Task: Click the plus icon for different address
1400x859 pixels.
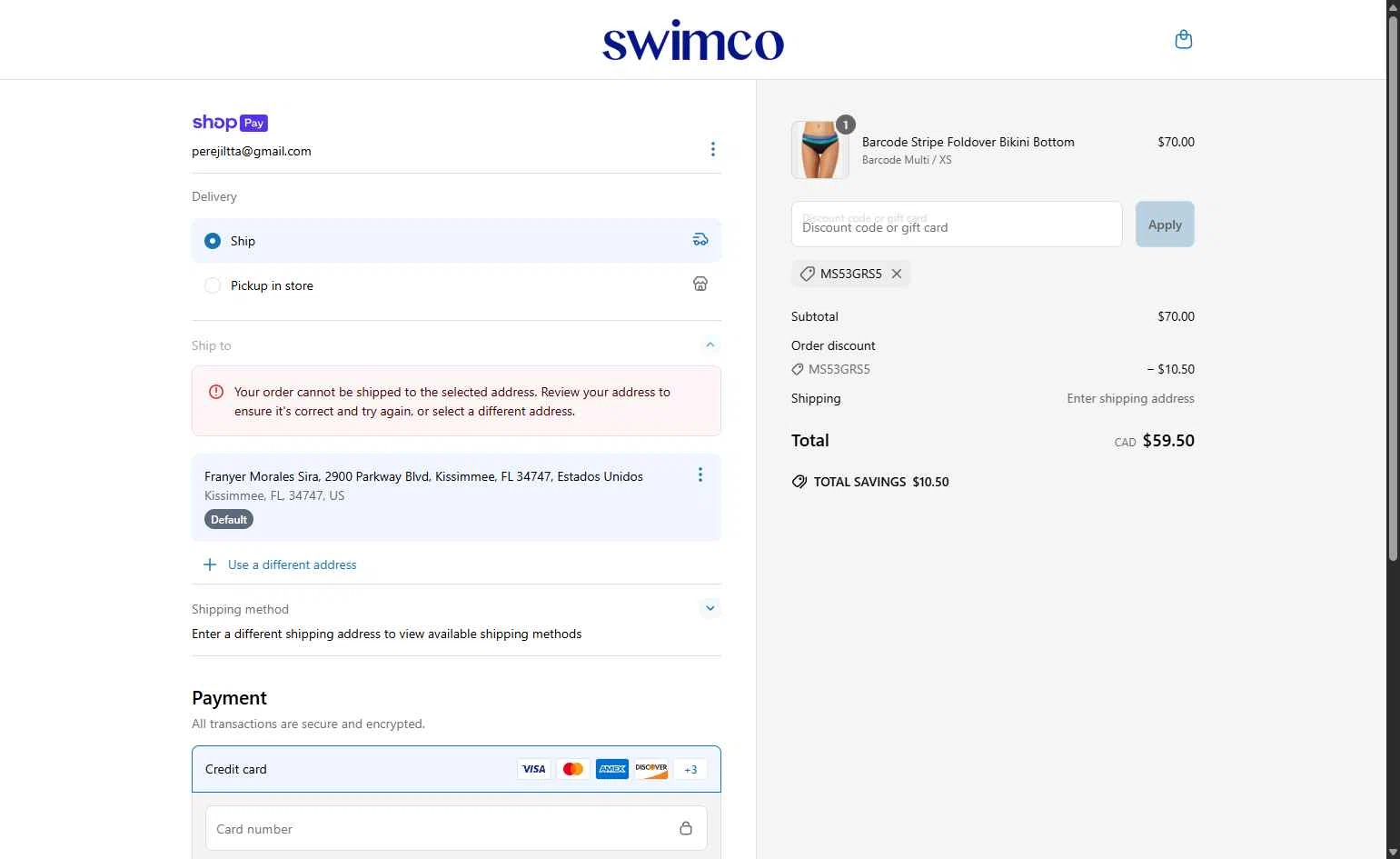Action: point(210,564)
